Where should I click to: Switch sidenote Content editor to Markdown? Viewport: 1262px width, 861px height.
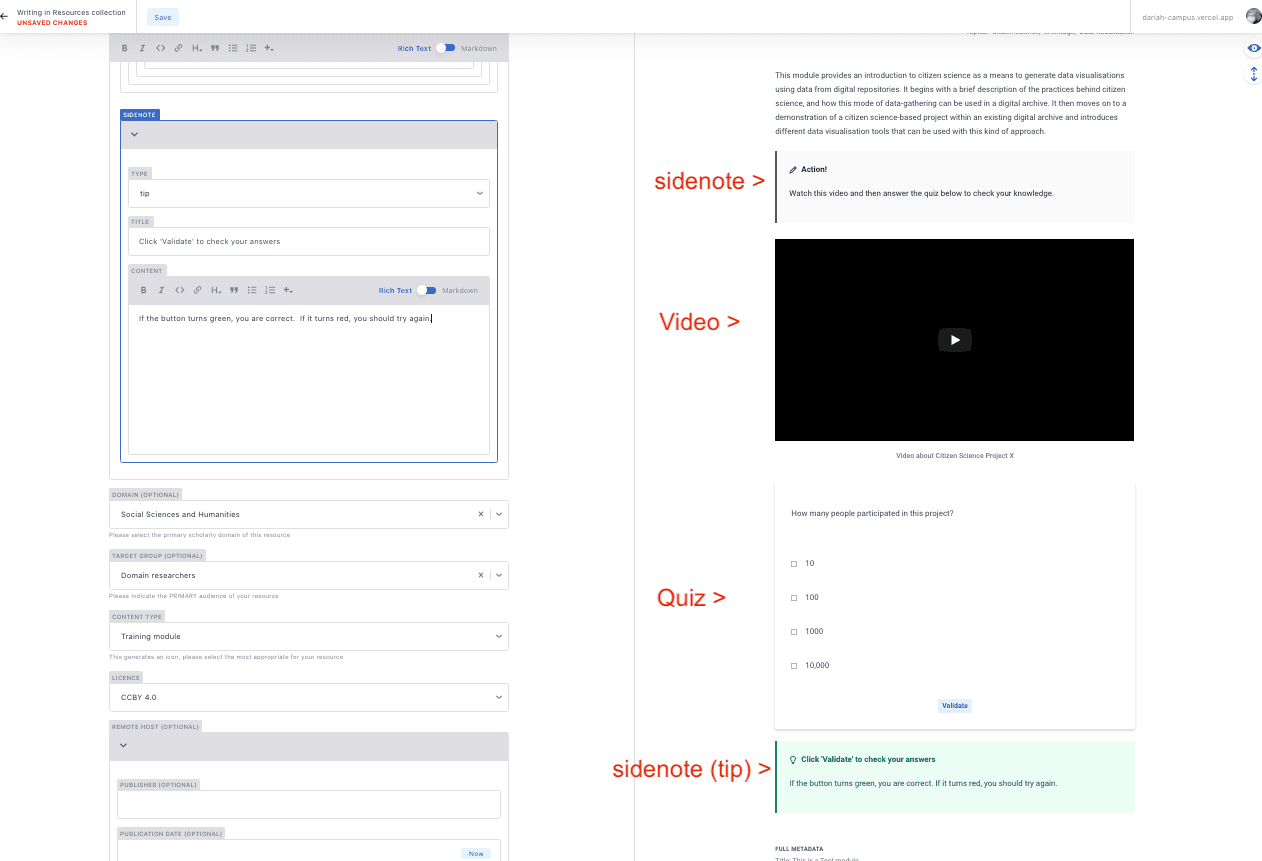point(426,291)
